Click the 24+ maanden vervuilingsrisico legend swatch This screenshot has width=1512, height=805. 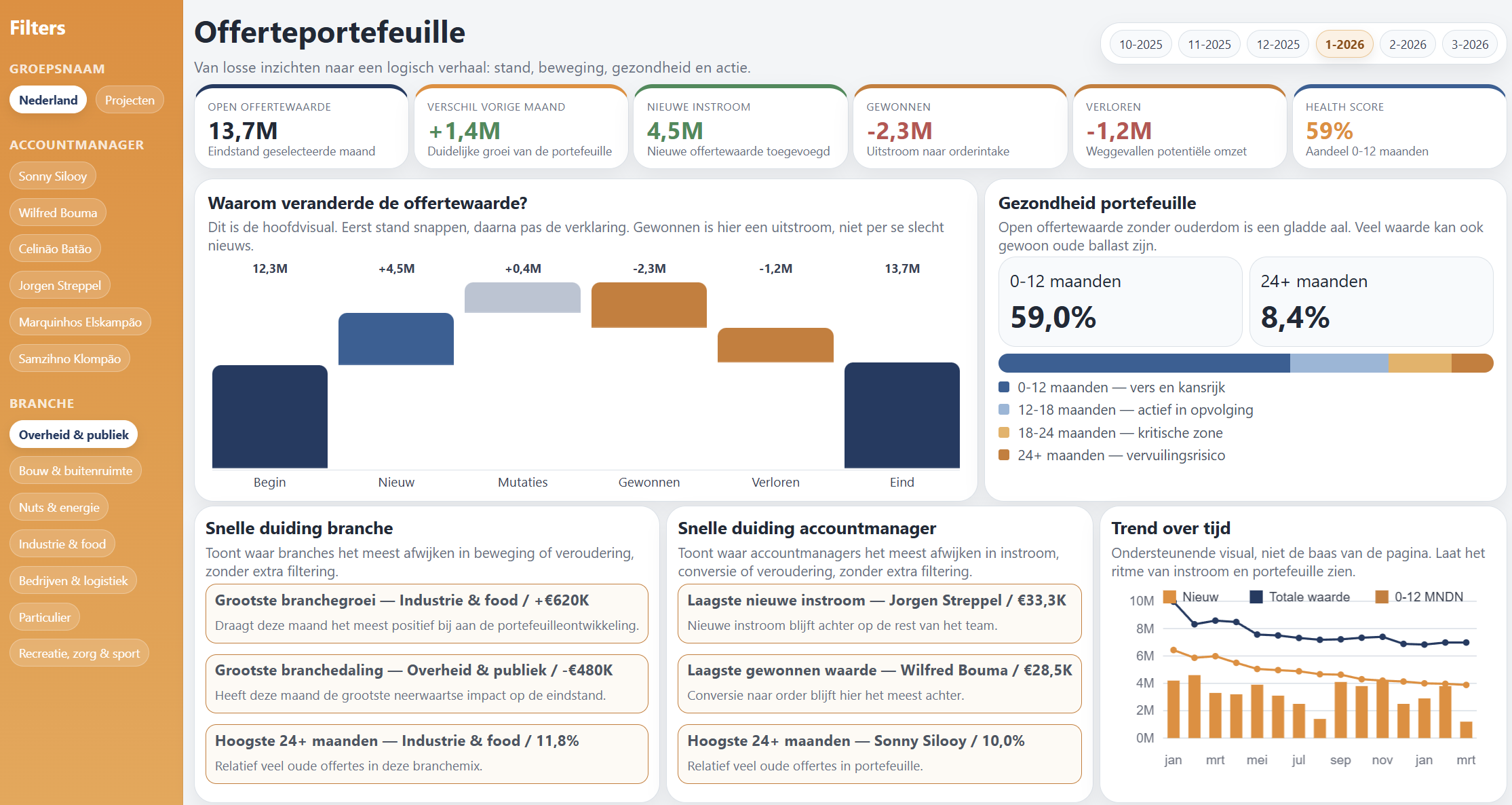click(x=1005, y=455)
